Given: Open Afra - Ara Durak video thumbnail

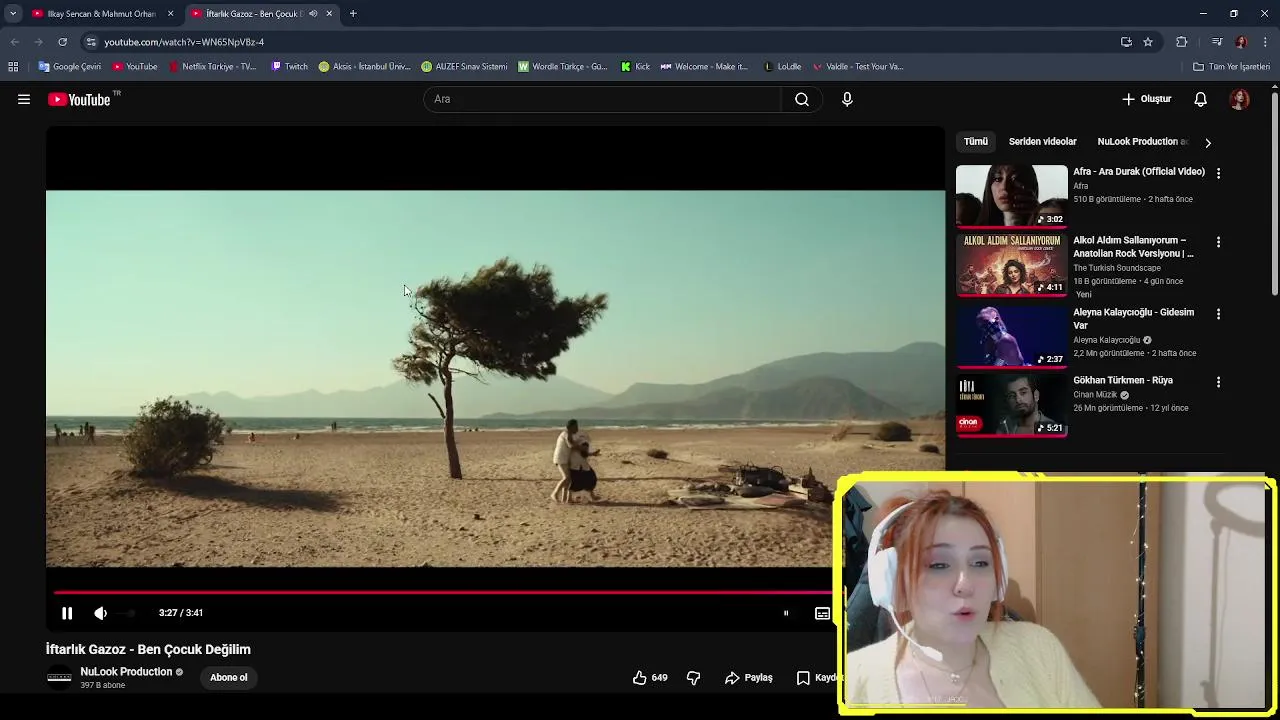Looking at the screenshot, I should tap(1012, 196).
